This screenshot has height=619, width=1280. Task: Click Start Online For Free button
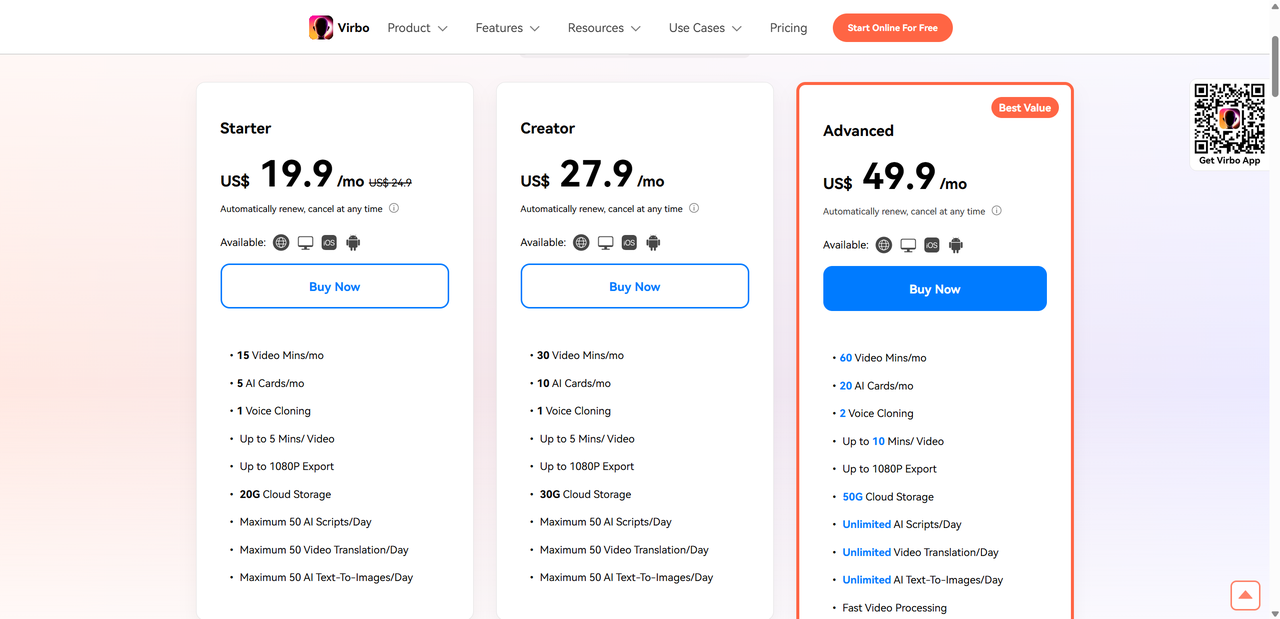coord(892,28)
